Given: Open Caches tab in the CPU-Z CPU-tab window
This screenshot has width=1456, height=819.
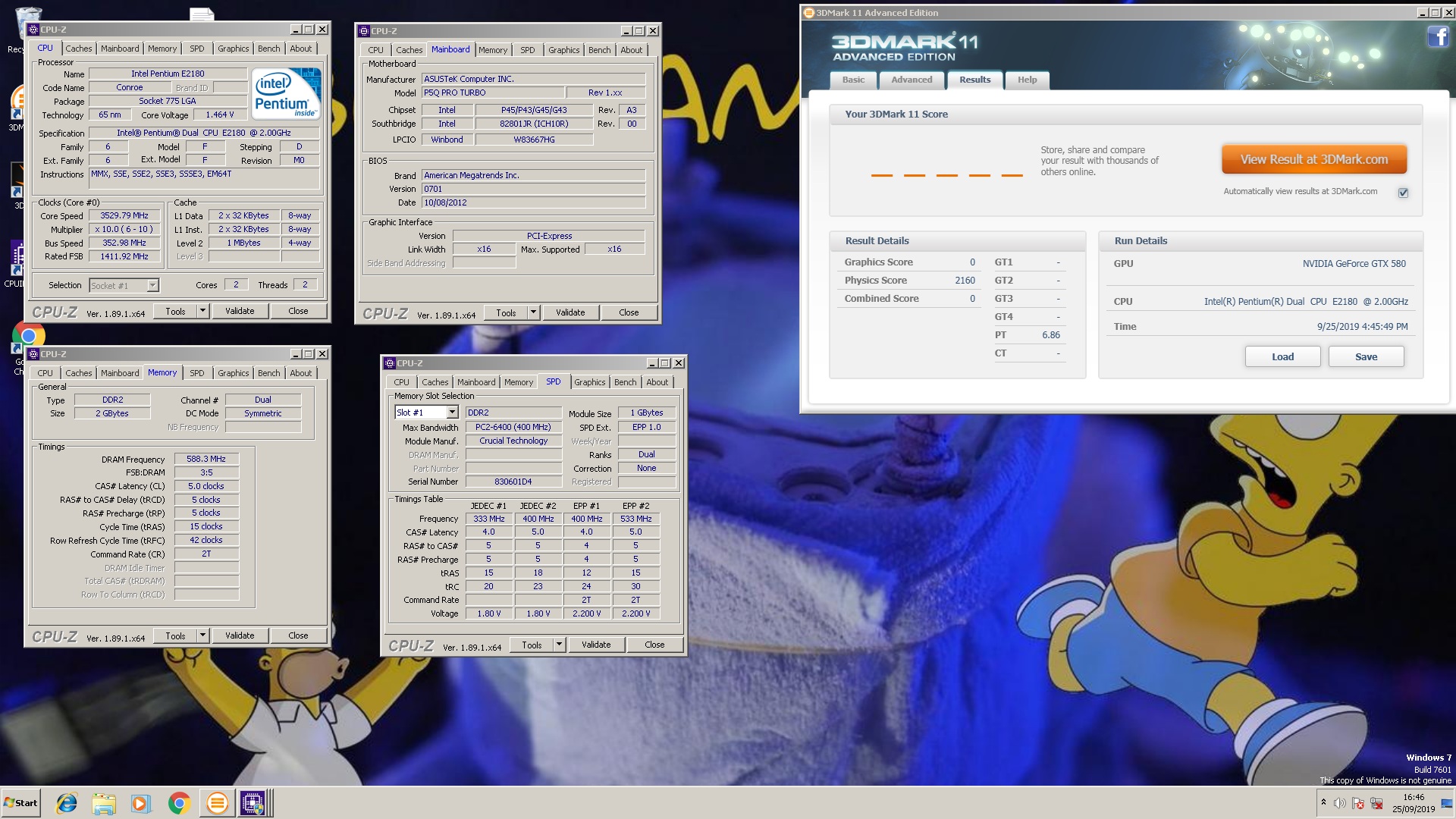Looking at the screenshot, I should (x=79, y=49).
